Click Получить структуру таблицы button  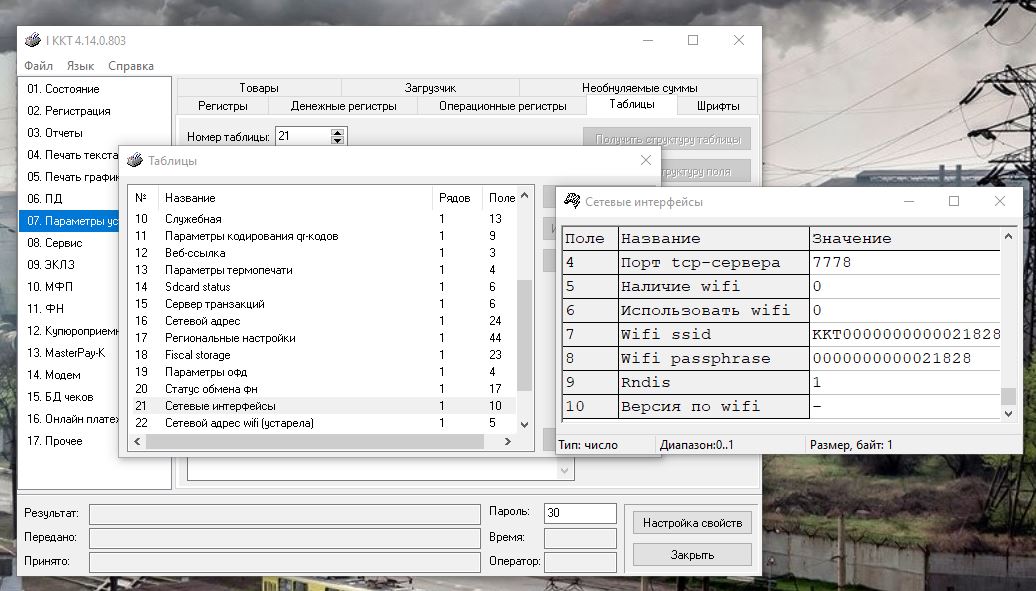(667, 139)
